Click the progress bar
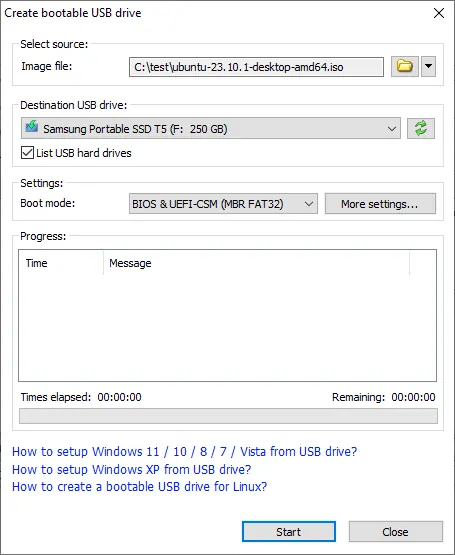 tap(228, 416)
